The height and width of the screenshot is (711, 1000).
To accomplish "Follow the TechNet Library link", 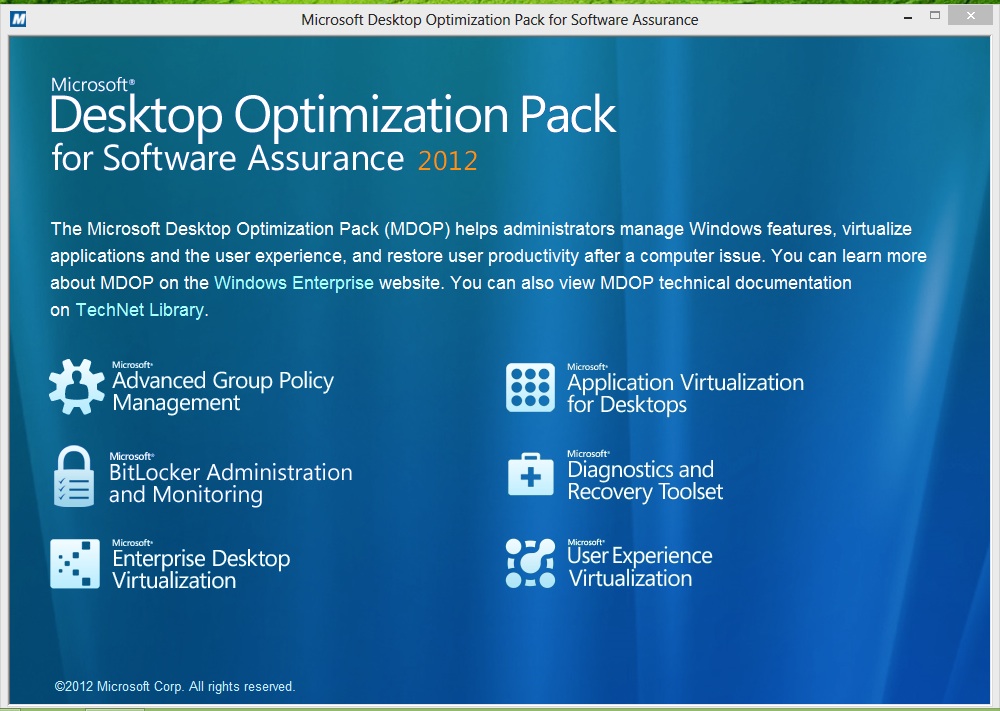I will click(x=139, y=310).
